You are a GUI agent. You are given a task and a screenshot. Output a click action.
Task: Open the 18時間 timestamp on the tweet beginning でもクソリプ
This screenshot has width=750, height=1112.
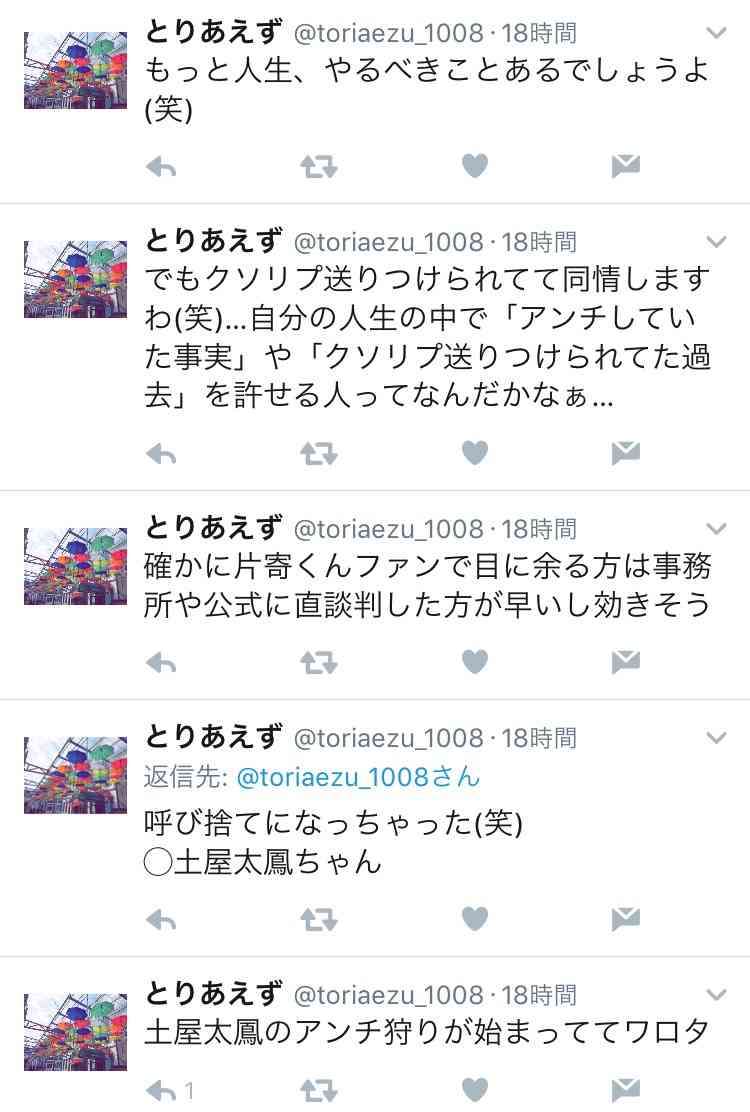(539, 243)
